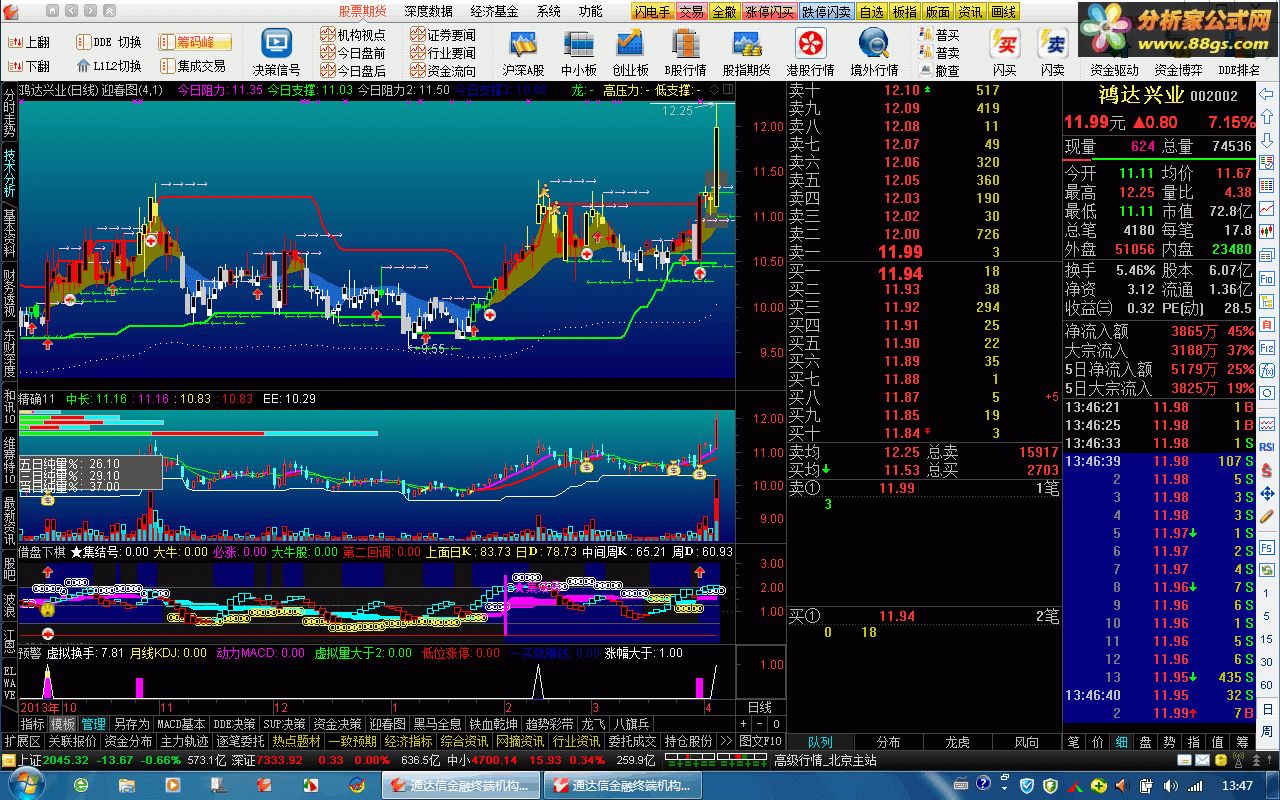Open the 经济基金 menu
Screen dimensions: 1280x800
[x=494, y=12]
